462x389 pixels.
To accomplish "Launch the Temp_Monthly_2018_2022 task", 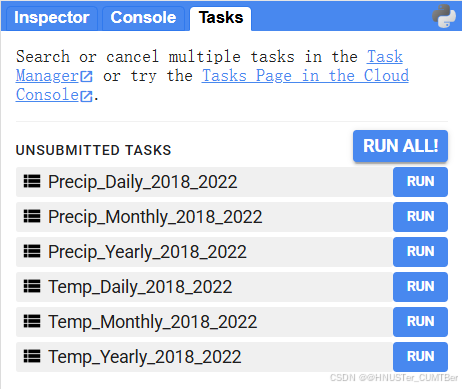I will click(420, 322).
